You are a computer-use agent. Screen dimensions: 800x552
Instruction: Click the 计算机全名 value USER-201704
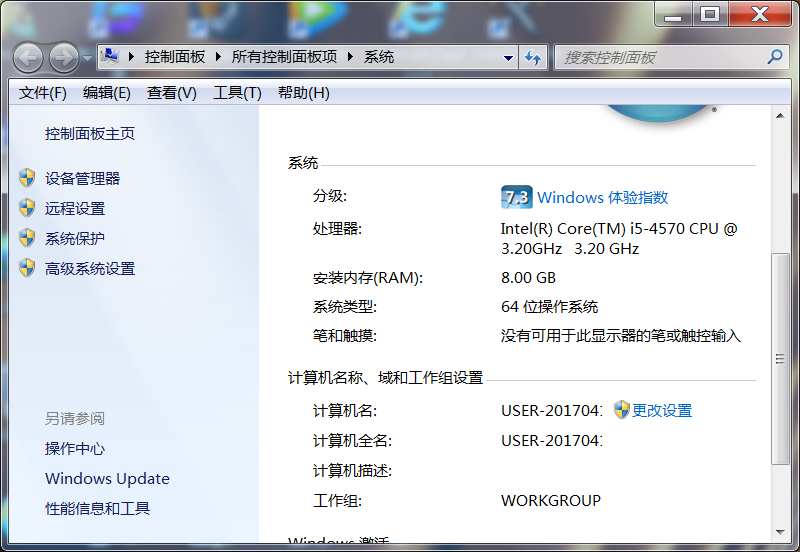[x=552, y=440]
